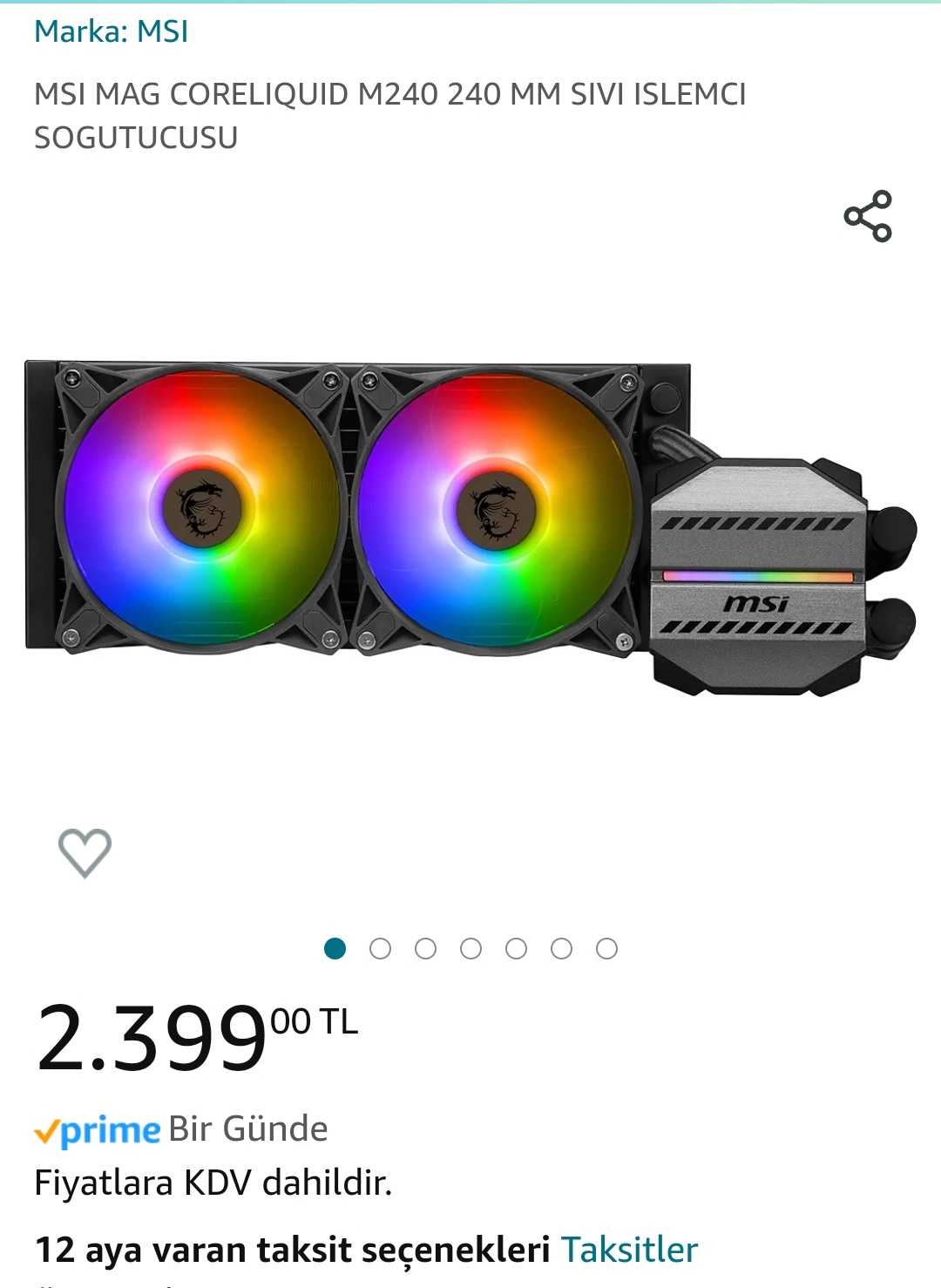Select the first image carousel dot
Image resolution: width=941 pixels, height=1288 pixels.
(x=335, y=948)
